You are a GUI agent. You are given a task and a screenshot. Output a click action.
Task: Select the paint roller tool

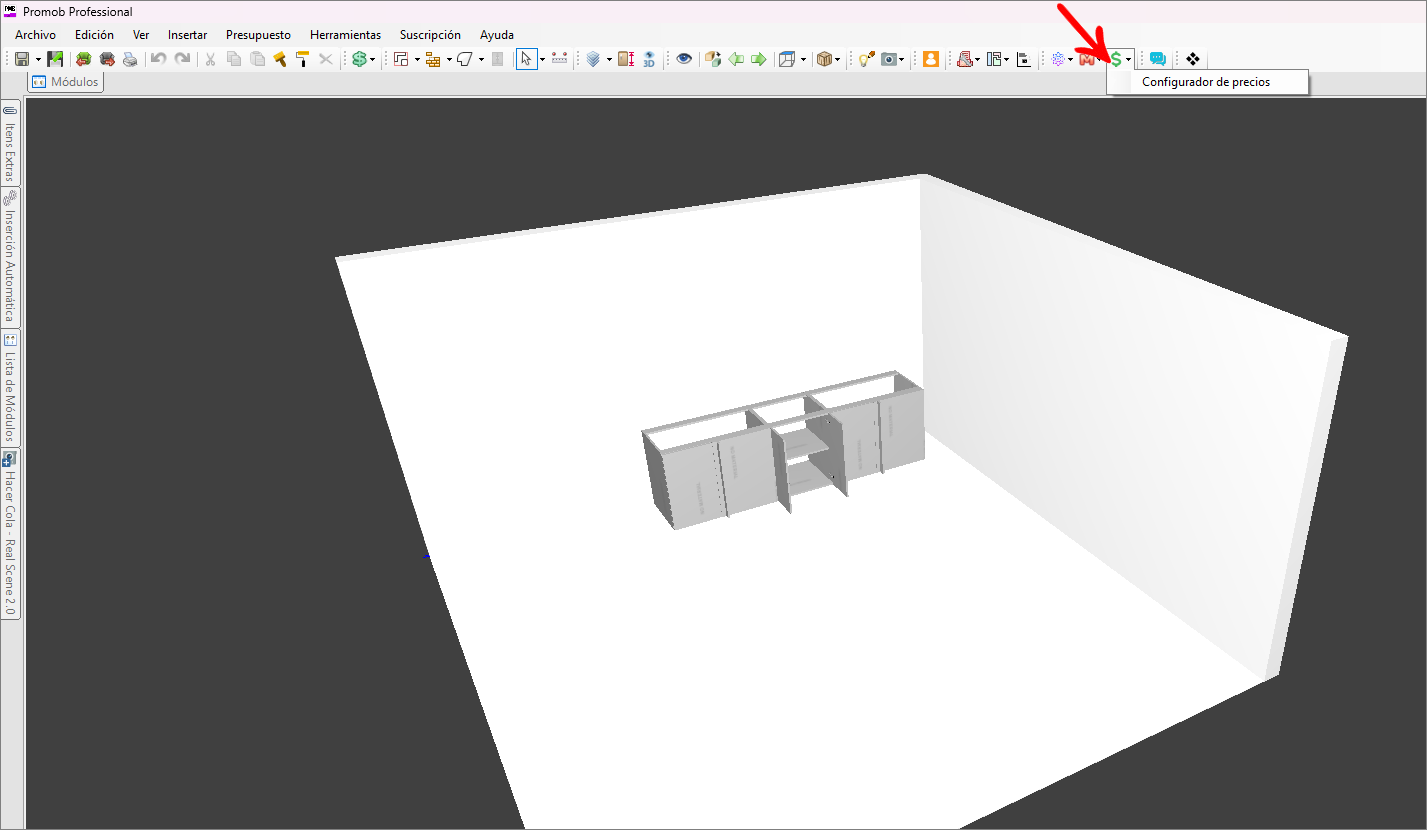pos(302,60)
